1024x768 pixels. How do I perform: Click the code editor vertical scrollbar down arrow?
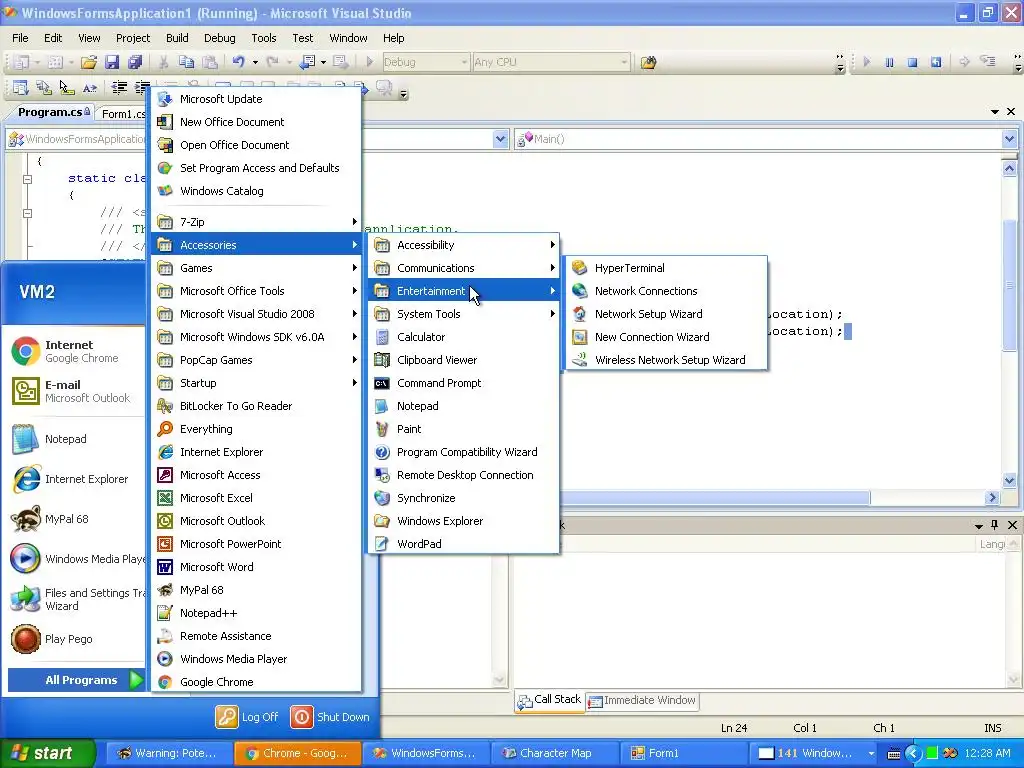[x=1009, y=480]
